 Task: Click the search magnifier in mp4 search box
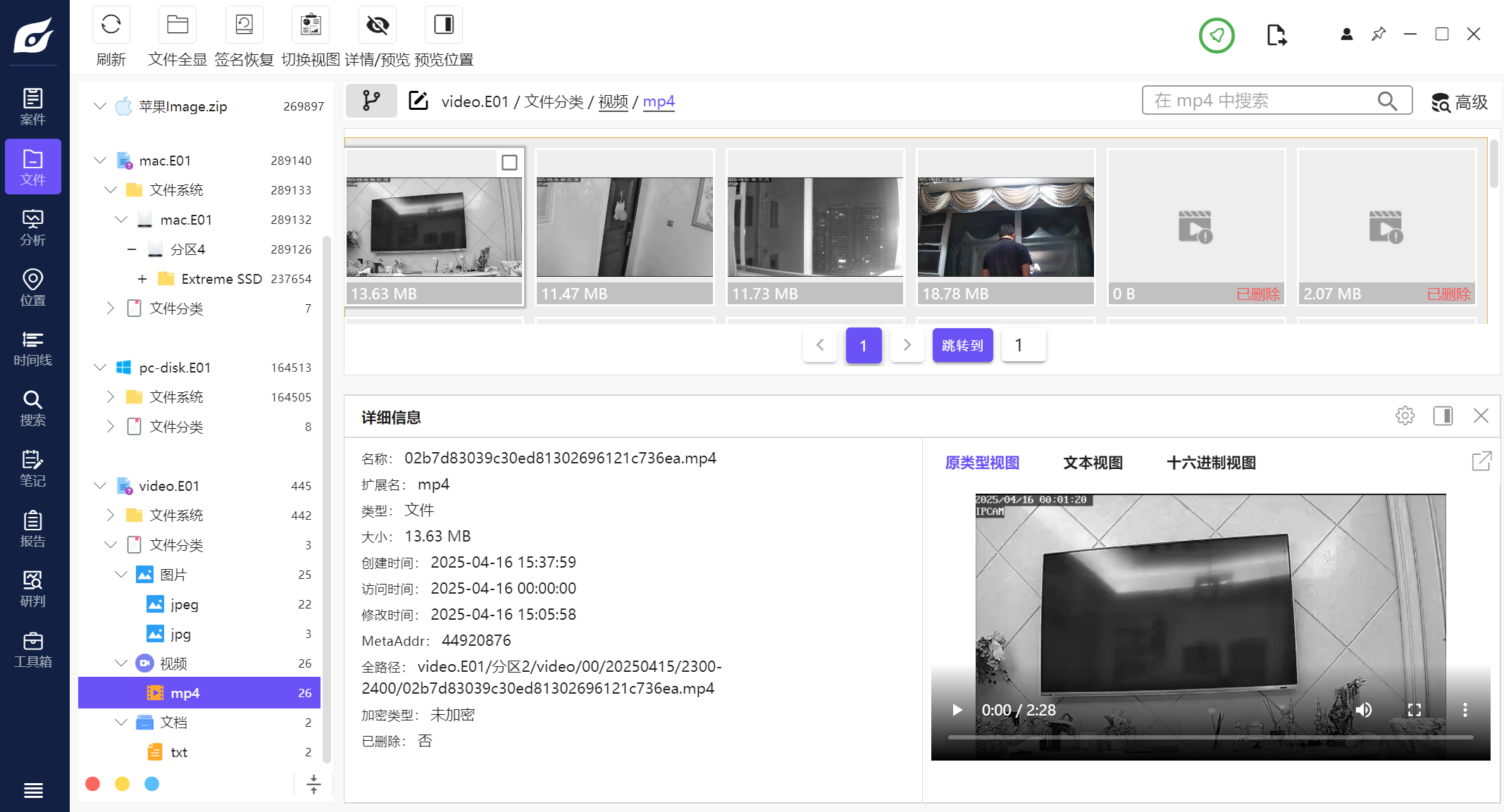tap(1387, 101)
